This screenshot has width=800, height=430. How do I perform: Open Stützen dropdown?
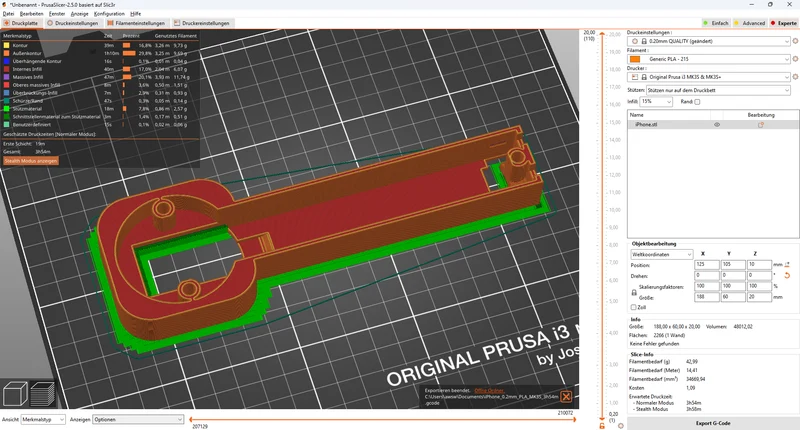718,90
